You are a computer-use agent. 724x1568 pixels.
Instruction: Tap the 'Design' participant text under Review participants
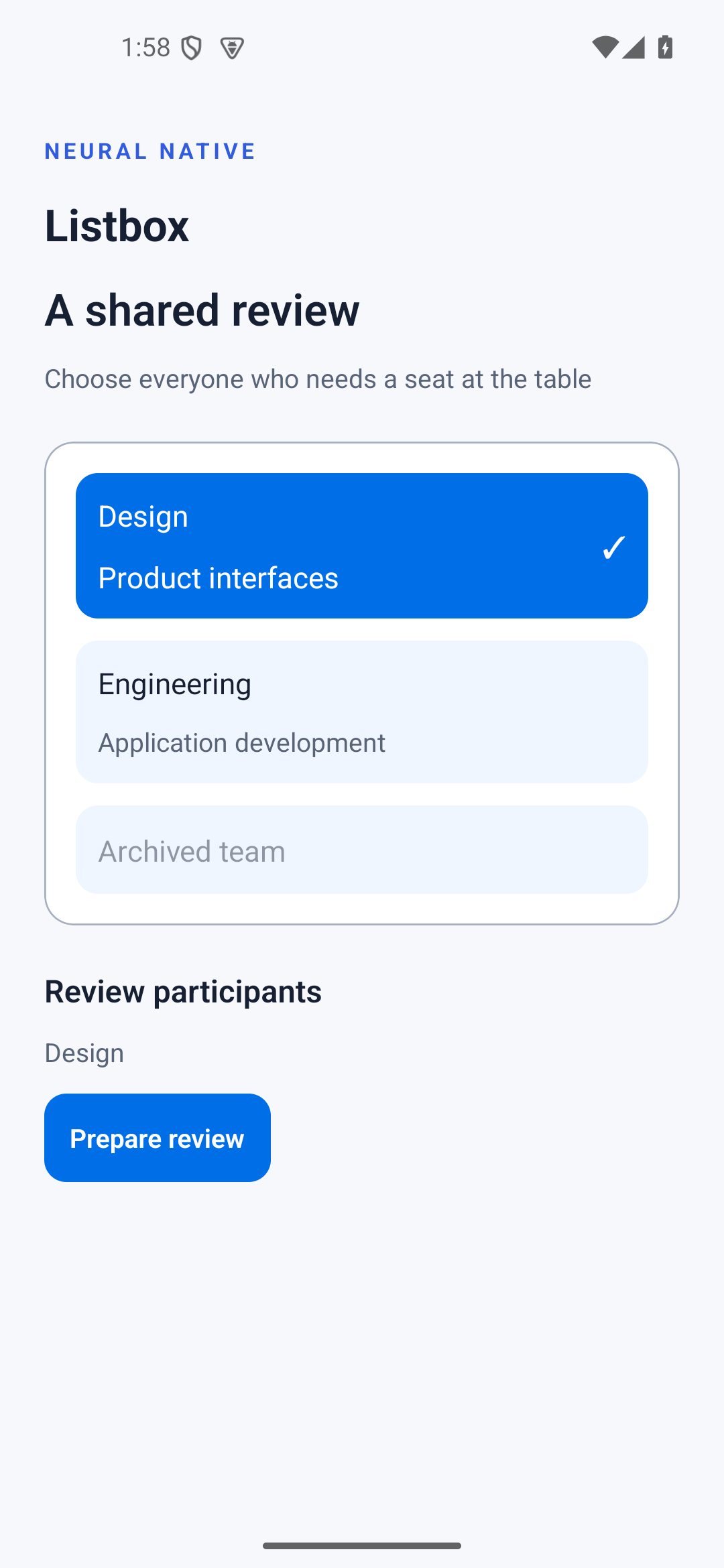(x=84, y=1053)
